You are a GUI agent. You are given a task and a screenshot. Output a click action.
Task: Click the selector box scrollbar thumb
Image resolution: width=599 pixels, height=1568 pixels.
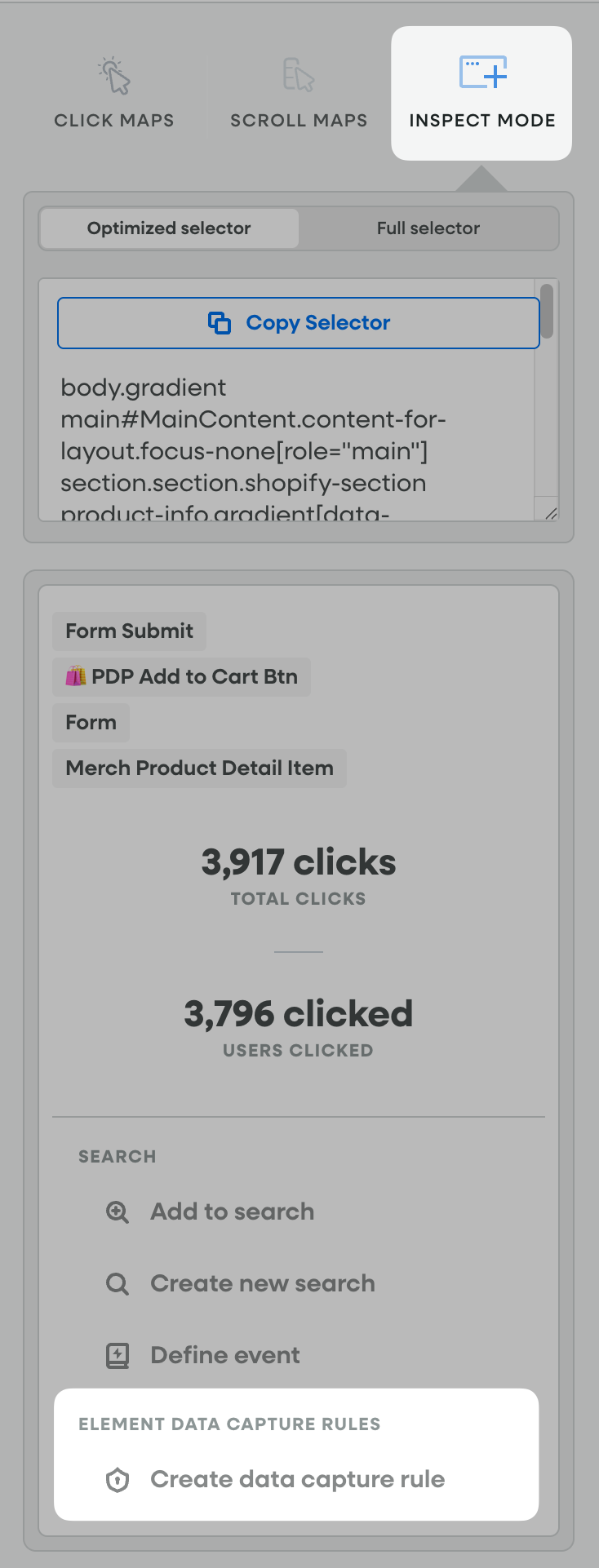[547, 311]
